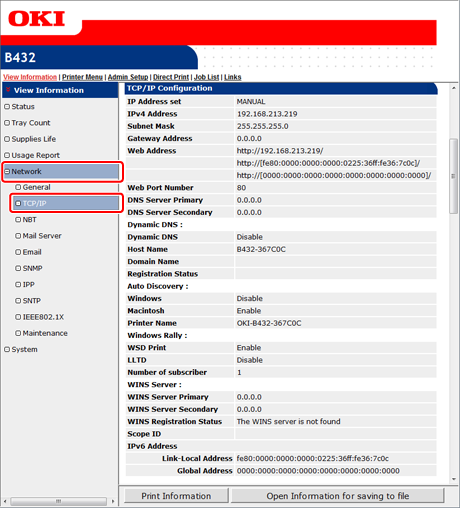The image size is (460, 508).
Task: Switch to the Admin Setup tab
Action: 128,77
